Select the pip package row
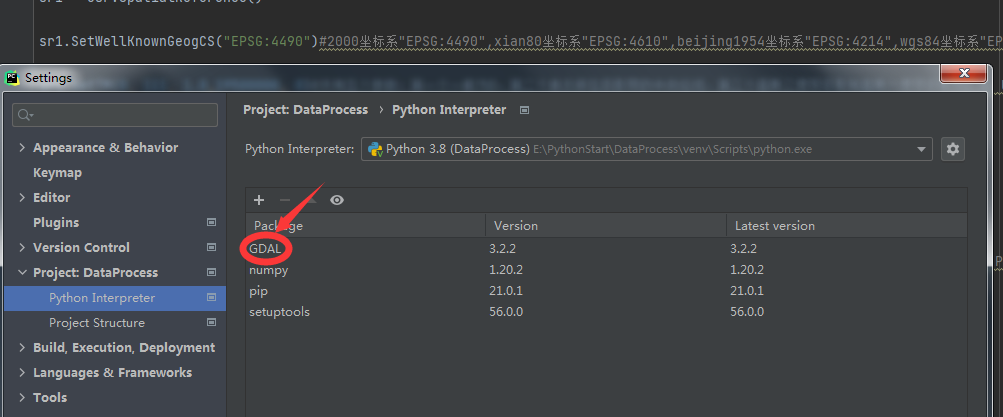 606,291
